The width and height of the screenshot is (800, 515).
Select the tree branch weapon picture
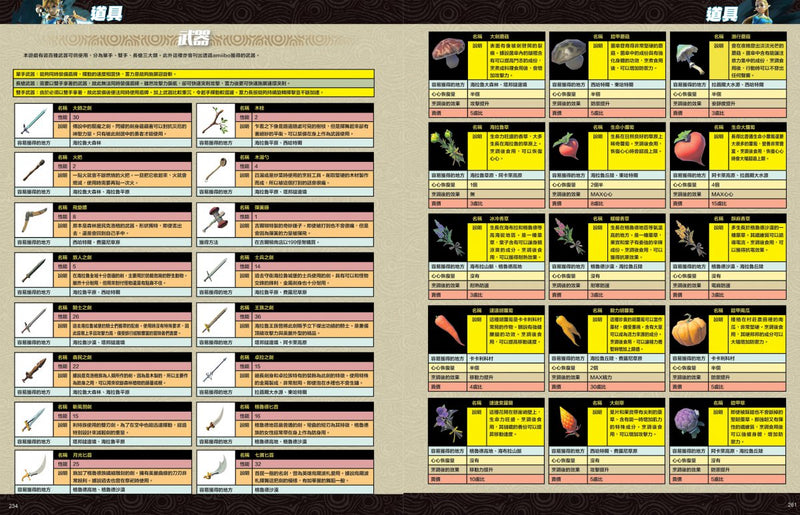click(x=216, y=121)
